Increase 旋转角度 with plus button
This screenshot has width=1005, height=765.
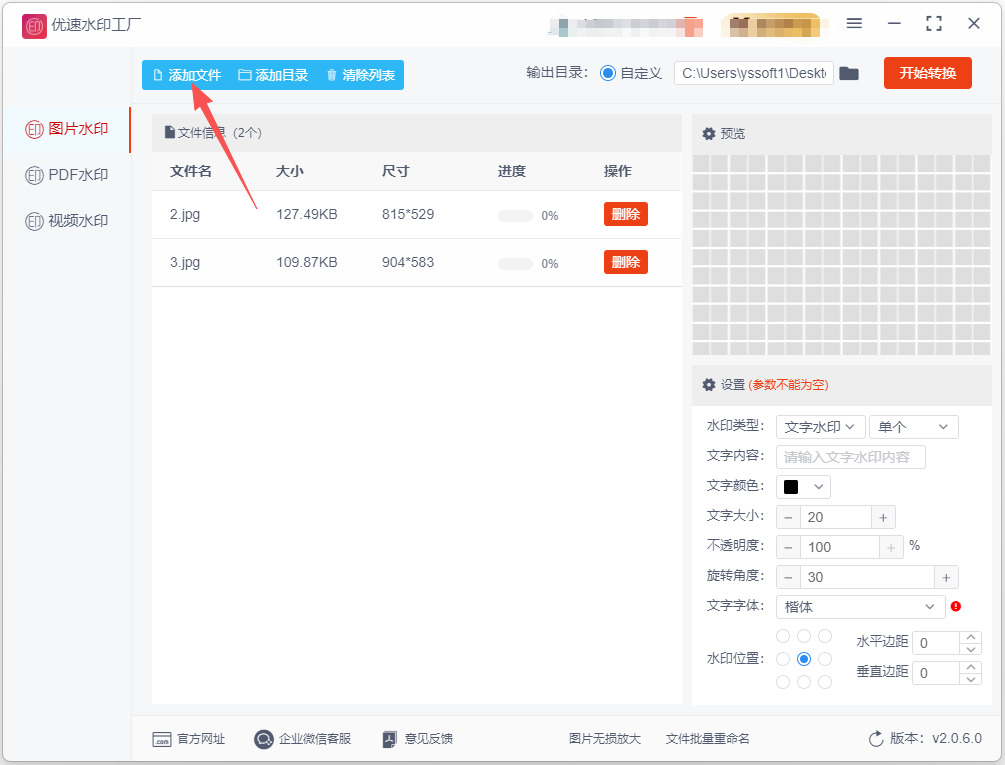(946, 577)
